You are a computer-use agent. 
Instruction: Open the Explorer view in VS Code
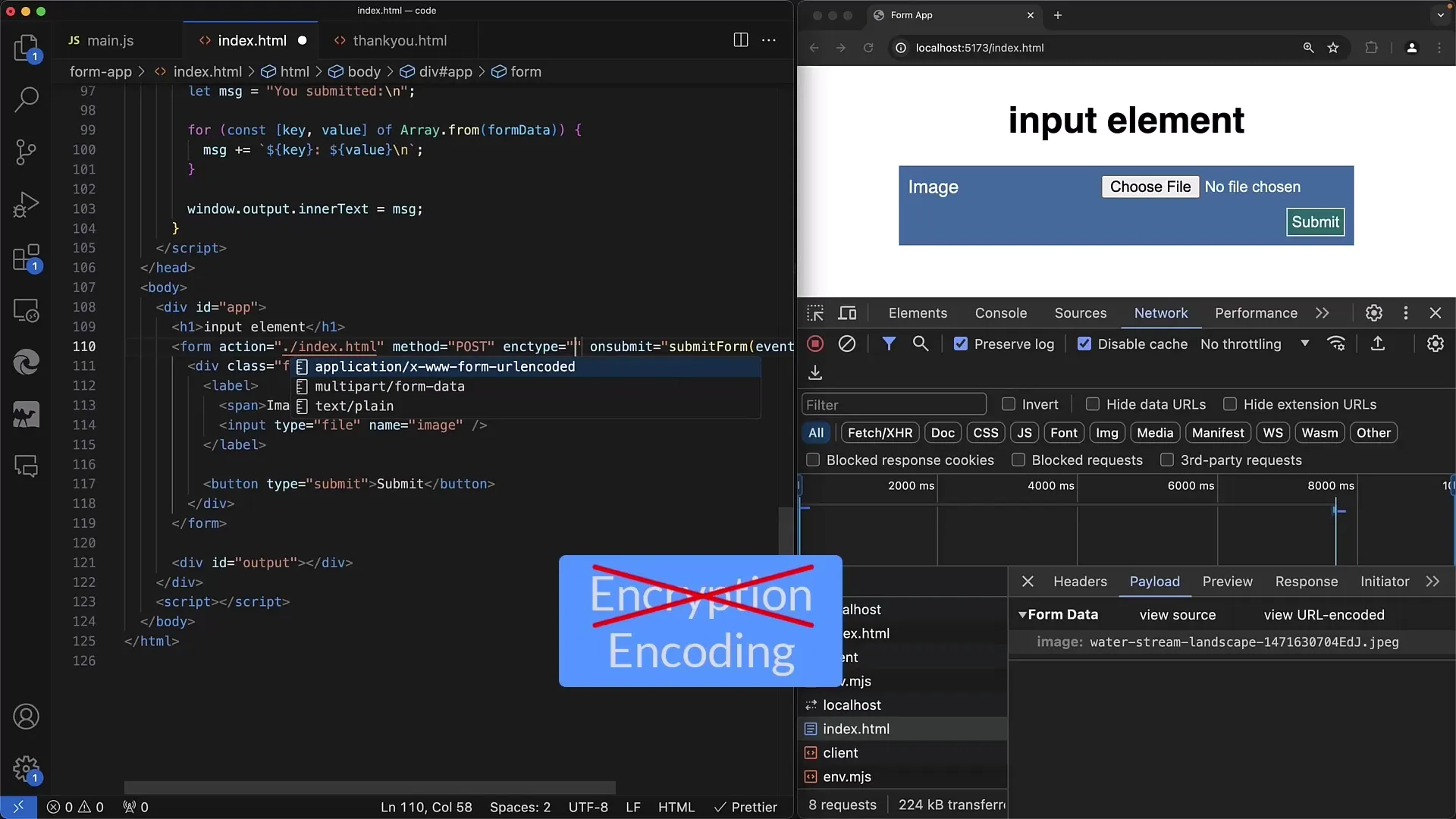27,48
